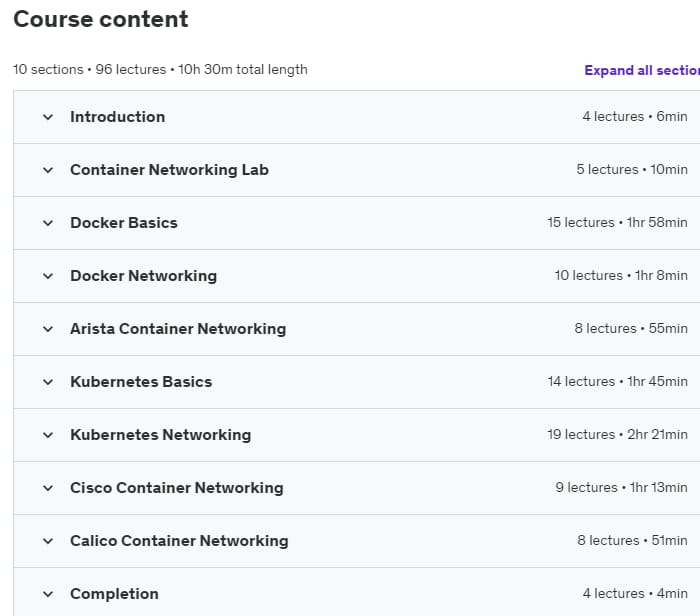This screenshot has width=700, height=616.
Task: Click the 'Course content' heading
Action: point(101,19)
